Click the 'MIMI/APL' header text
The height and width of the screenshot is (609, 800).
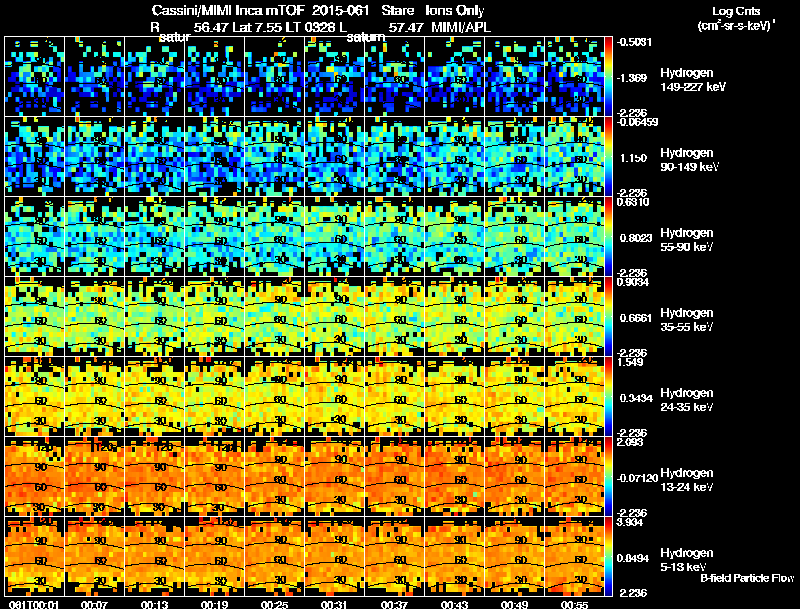(461, 28)
